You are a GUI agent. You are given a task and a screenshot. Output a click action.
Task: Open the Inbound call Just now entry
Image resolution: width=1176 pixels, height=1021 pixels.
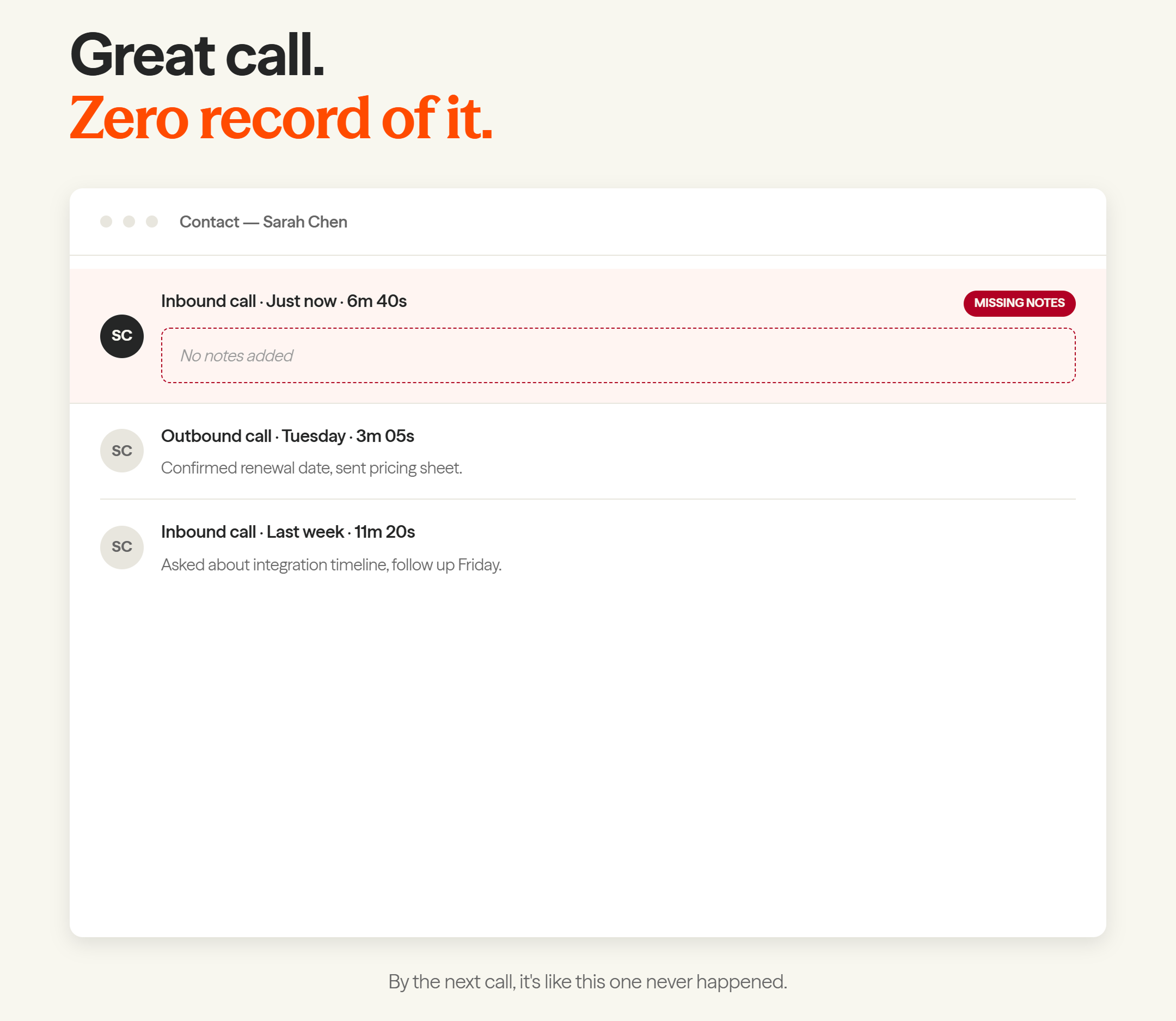[587, 336]
